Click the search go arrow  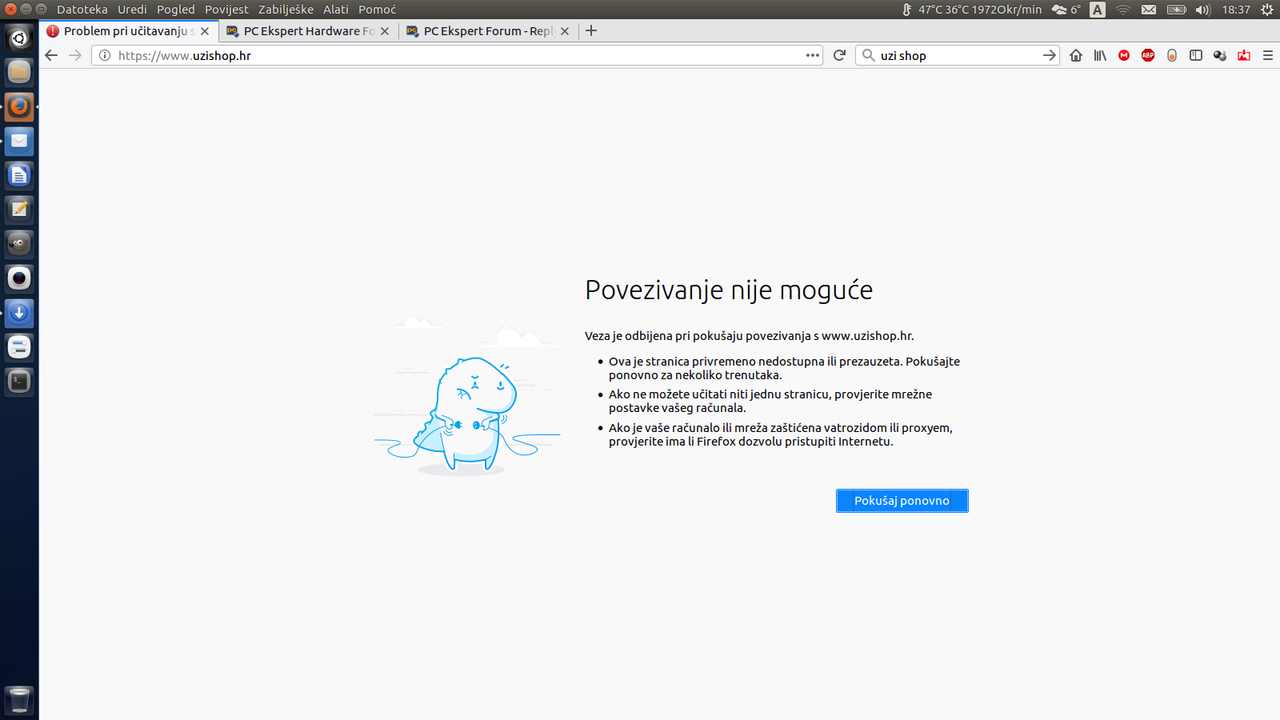point(1049,56)
